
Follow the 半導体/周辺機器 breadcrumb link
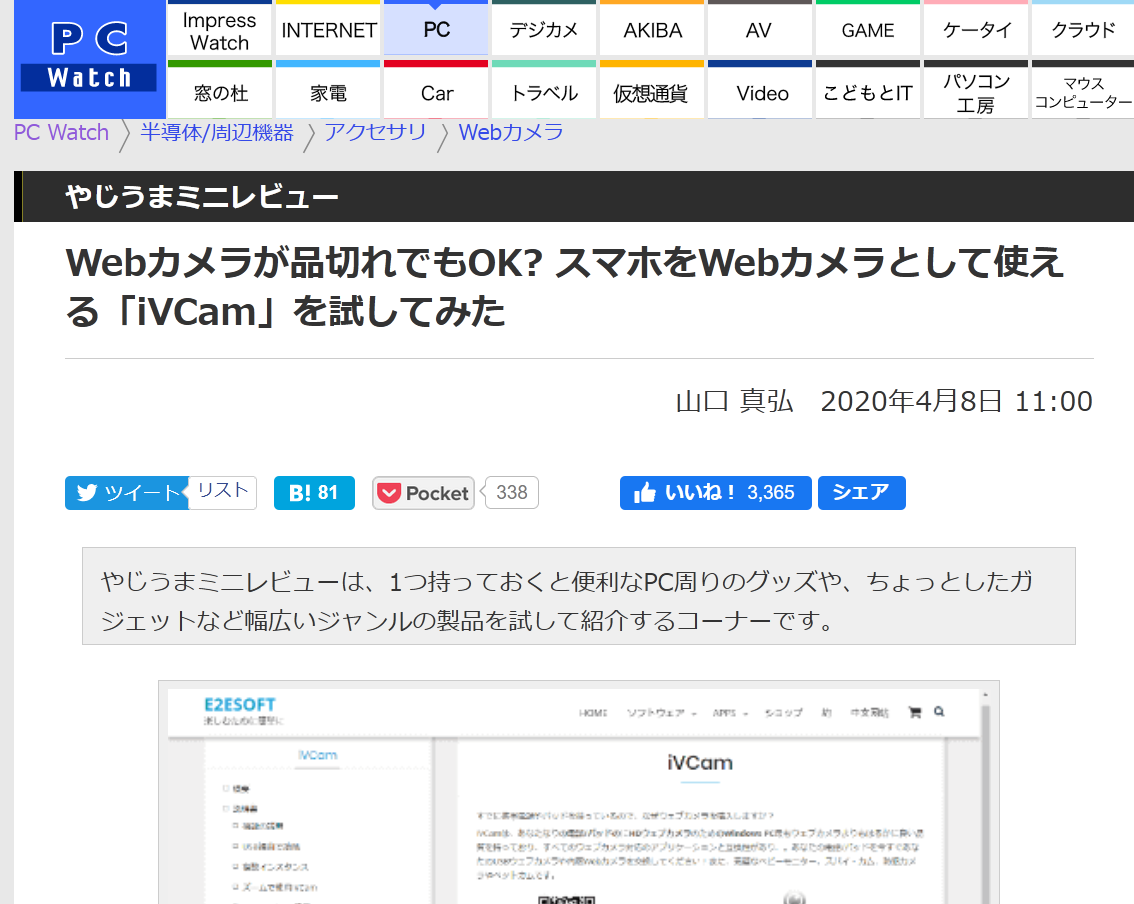click(217, 133)
